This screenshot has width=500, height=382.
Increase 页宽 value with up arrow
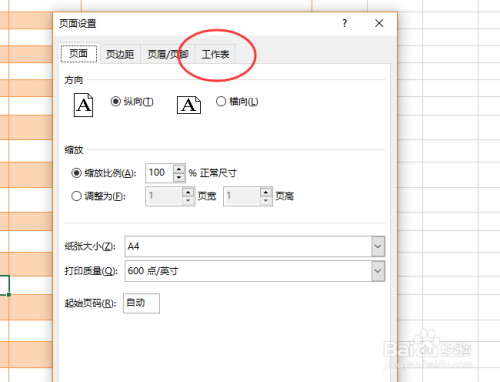point(188,192)
